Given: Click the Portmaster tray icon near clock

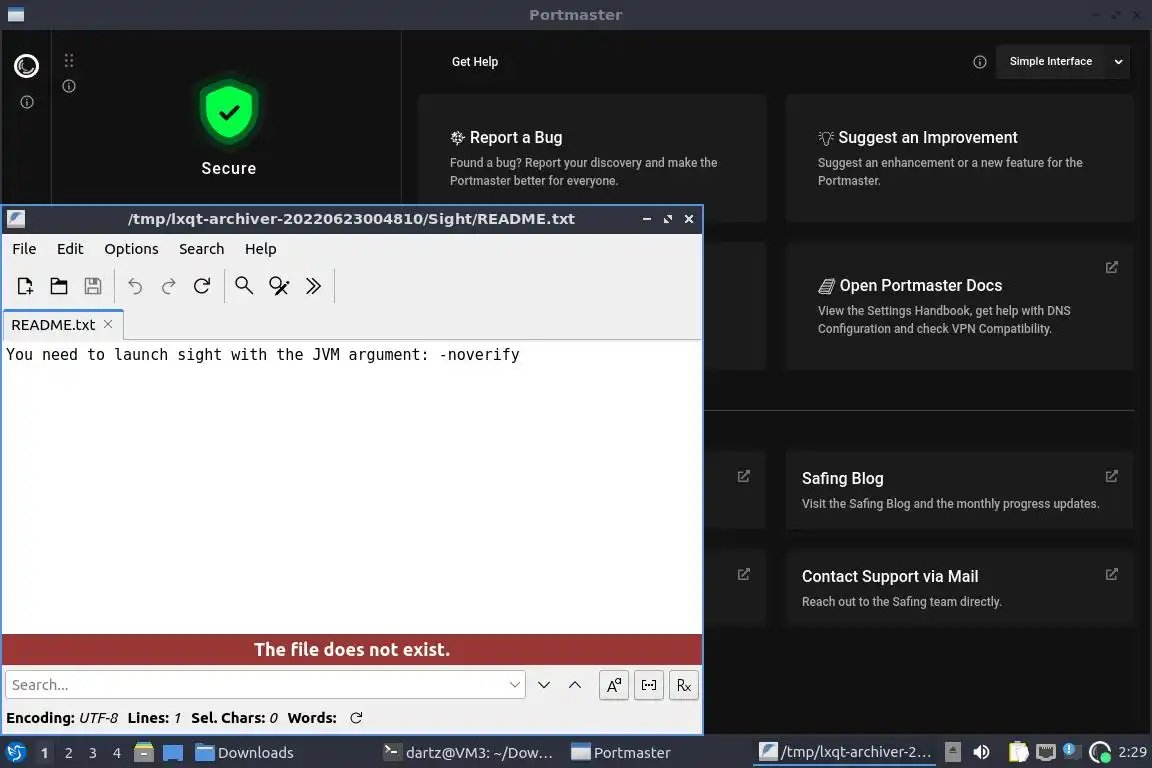Looking at the screenshot, I should tap(1100, 752).
